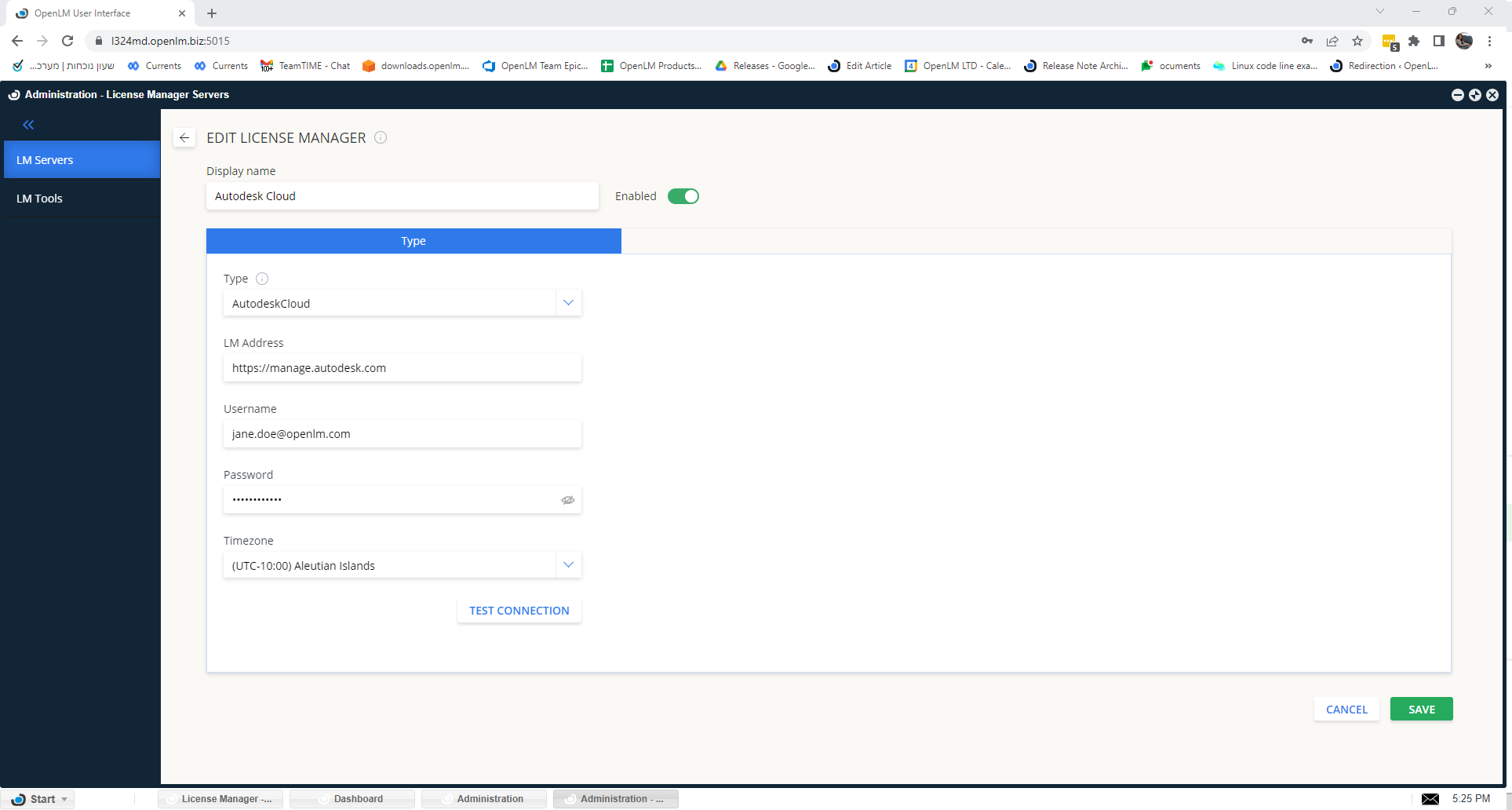Screen dimensions: 1512x810
Task: Click the Display name input field
Action: pos(402,196)
